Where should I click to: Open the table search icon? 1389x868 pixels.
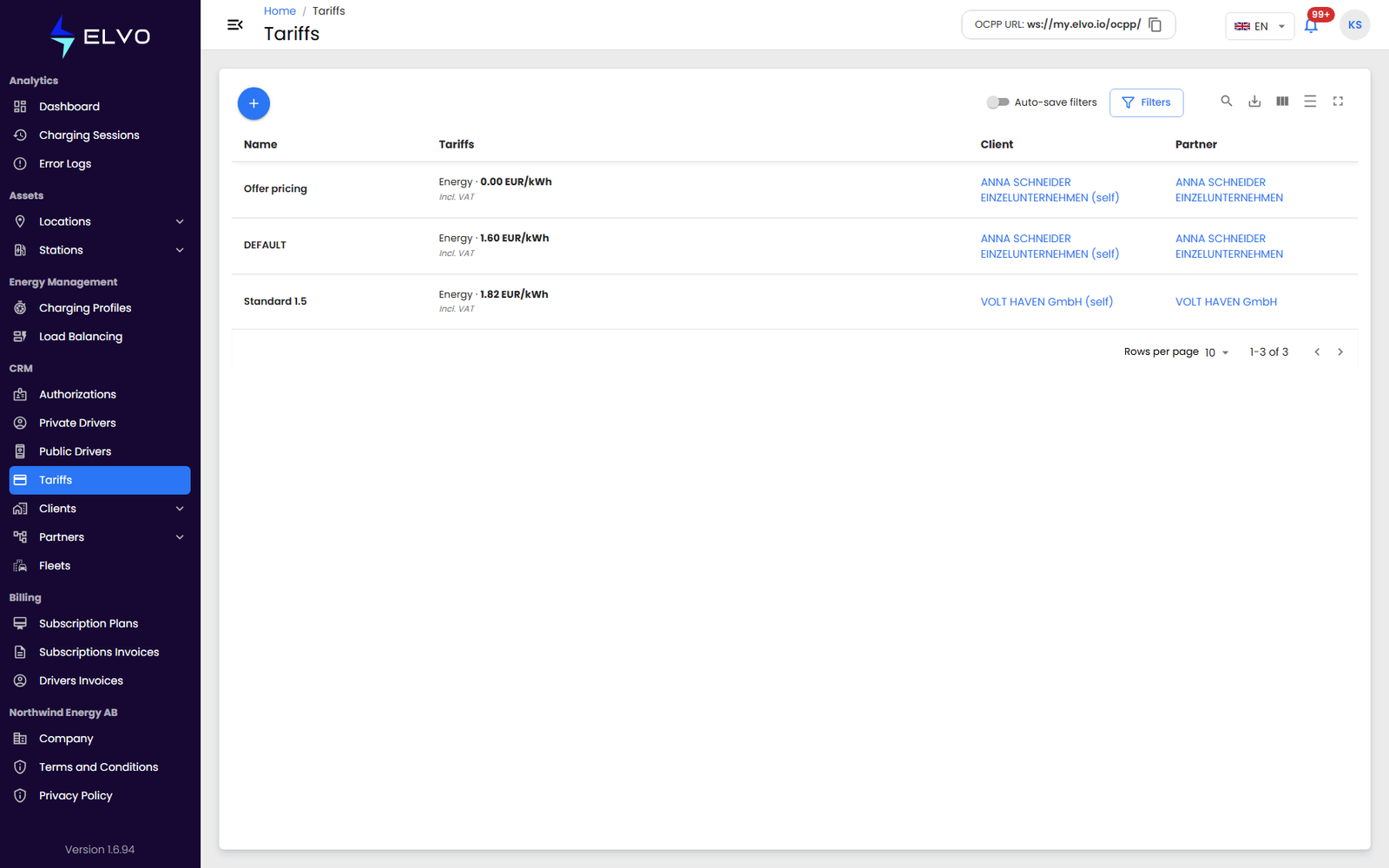click(x=1227, y=102)
